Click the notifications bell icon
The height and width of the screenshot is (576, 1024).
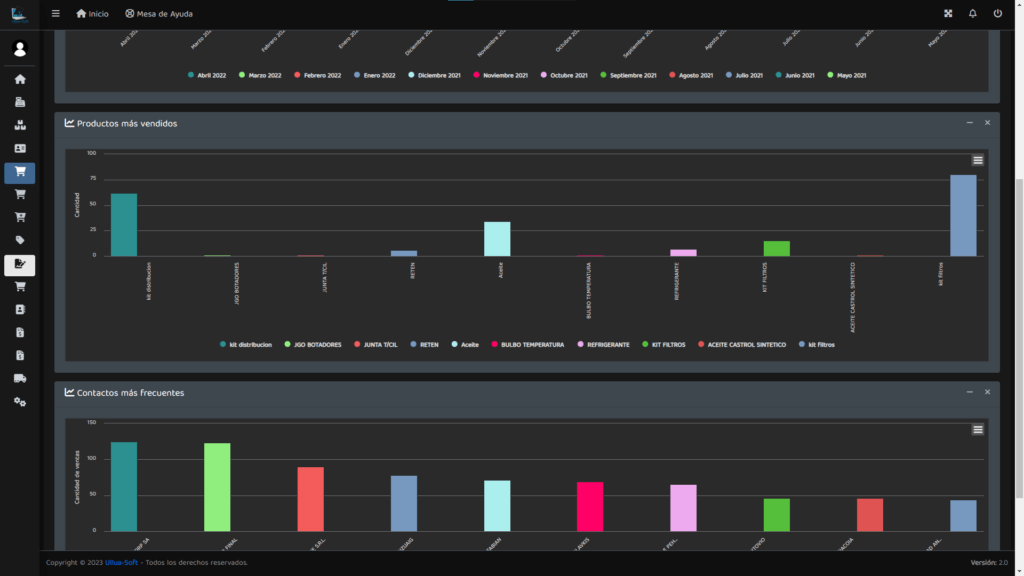[973, 14]
